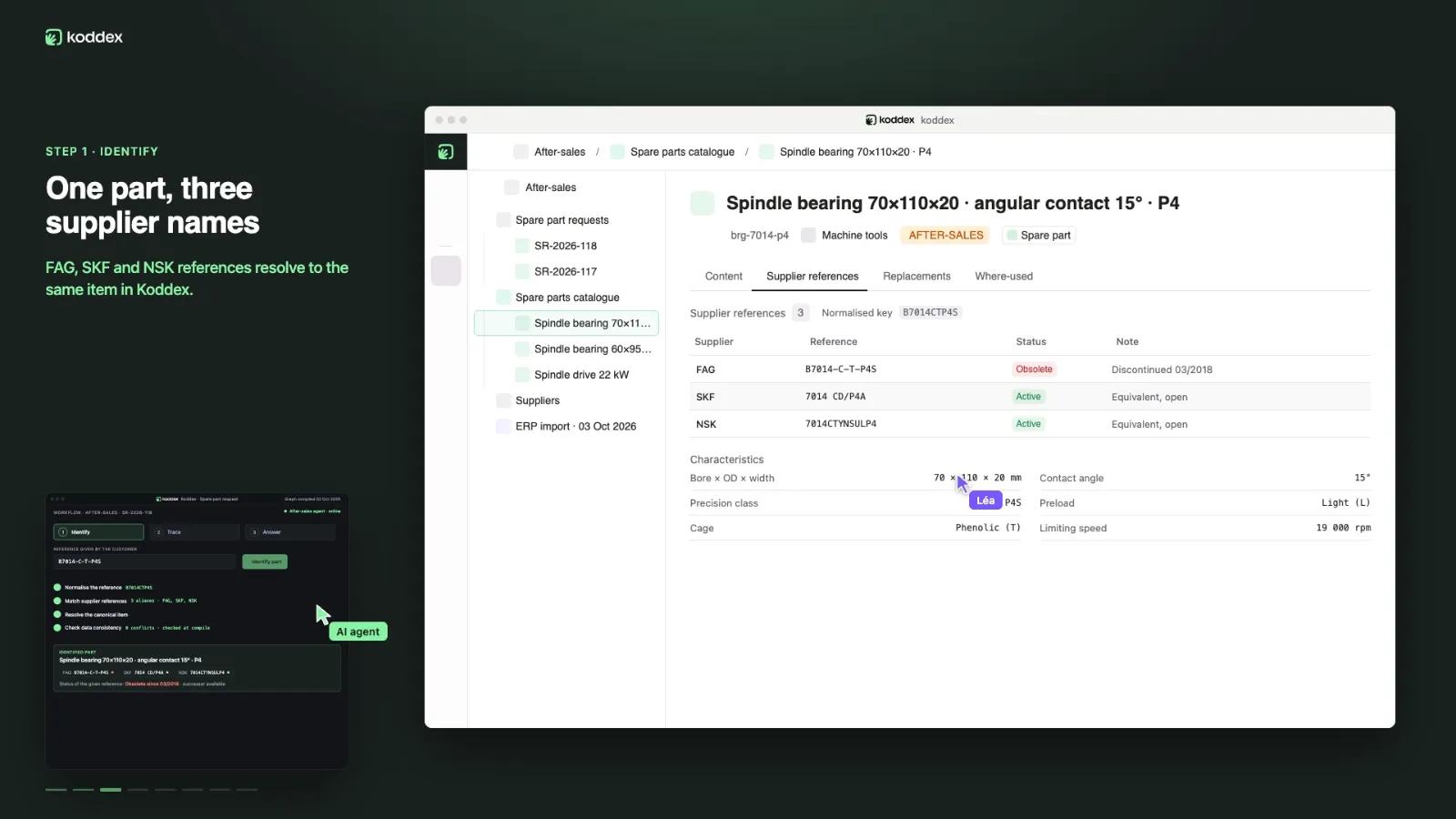Expand the Spare part requests folder
This screenshot has height=819, width=1456.
tap(553, 220)
